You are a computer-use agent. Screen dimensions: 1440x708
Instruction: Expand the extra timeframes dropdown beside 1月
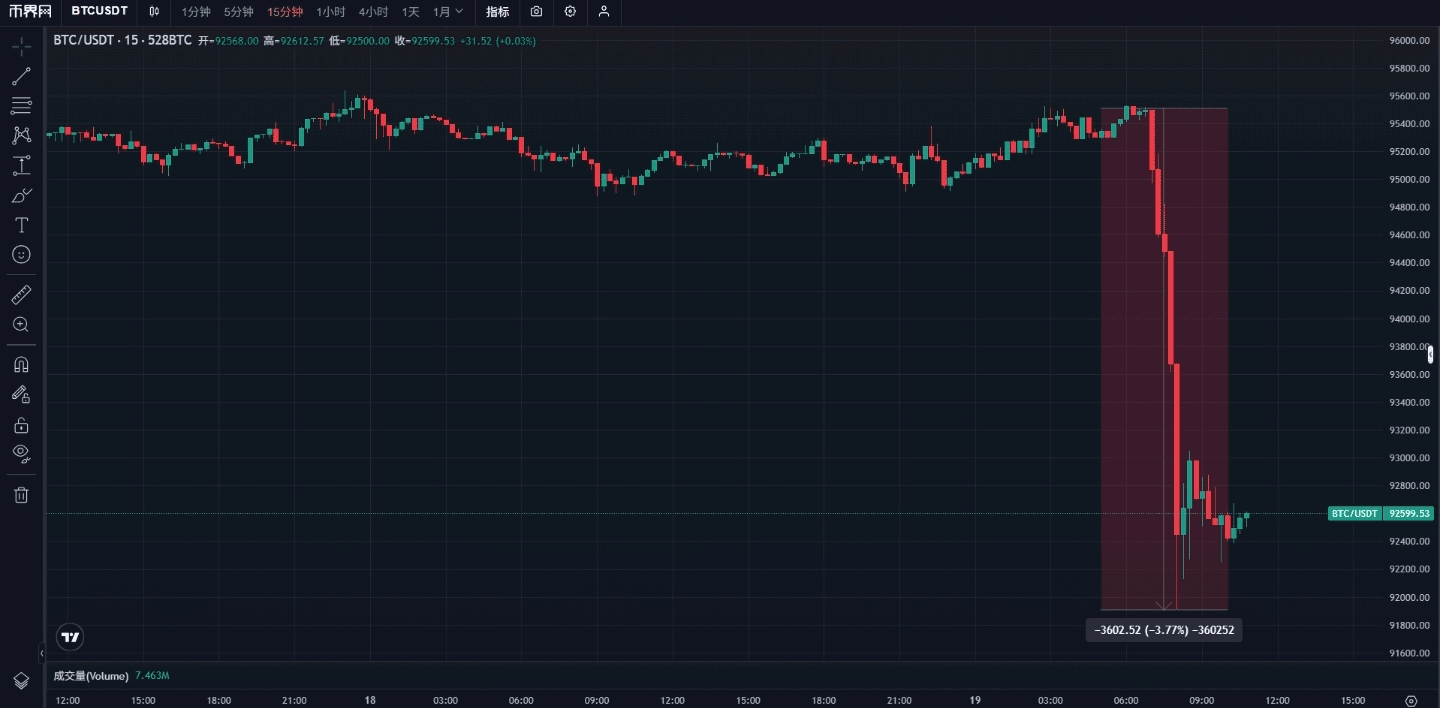tap(459, 12)
